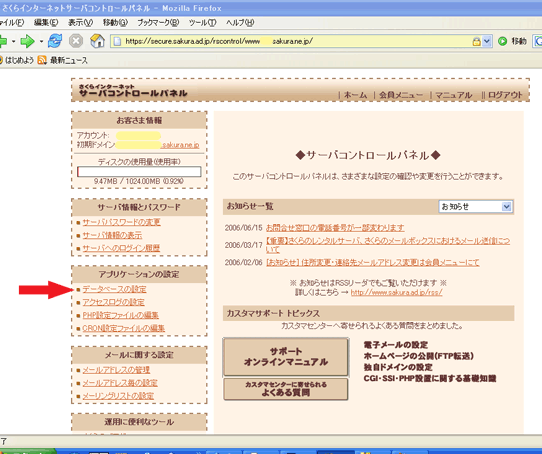The width and height of the screenshot is (542, 454).
Task: Open マニュアル in panel header
Action: click(x=453, y=95)
